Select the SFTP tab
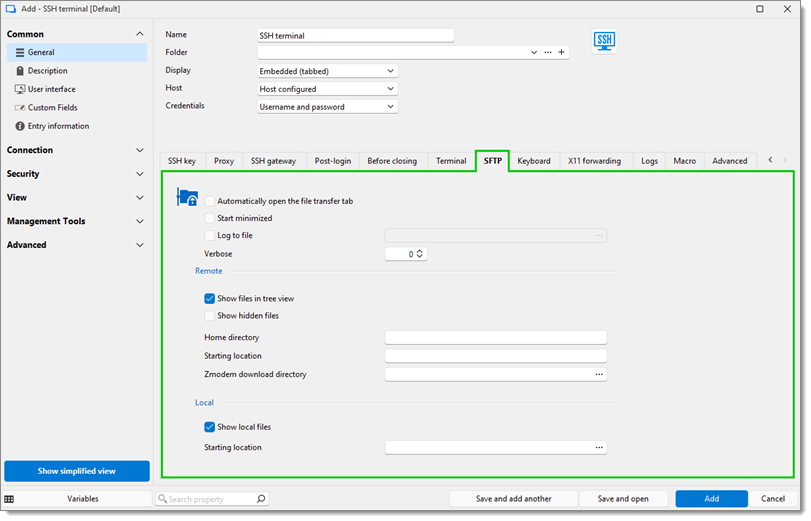 (x=492, y=161)
